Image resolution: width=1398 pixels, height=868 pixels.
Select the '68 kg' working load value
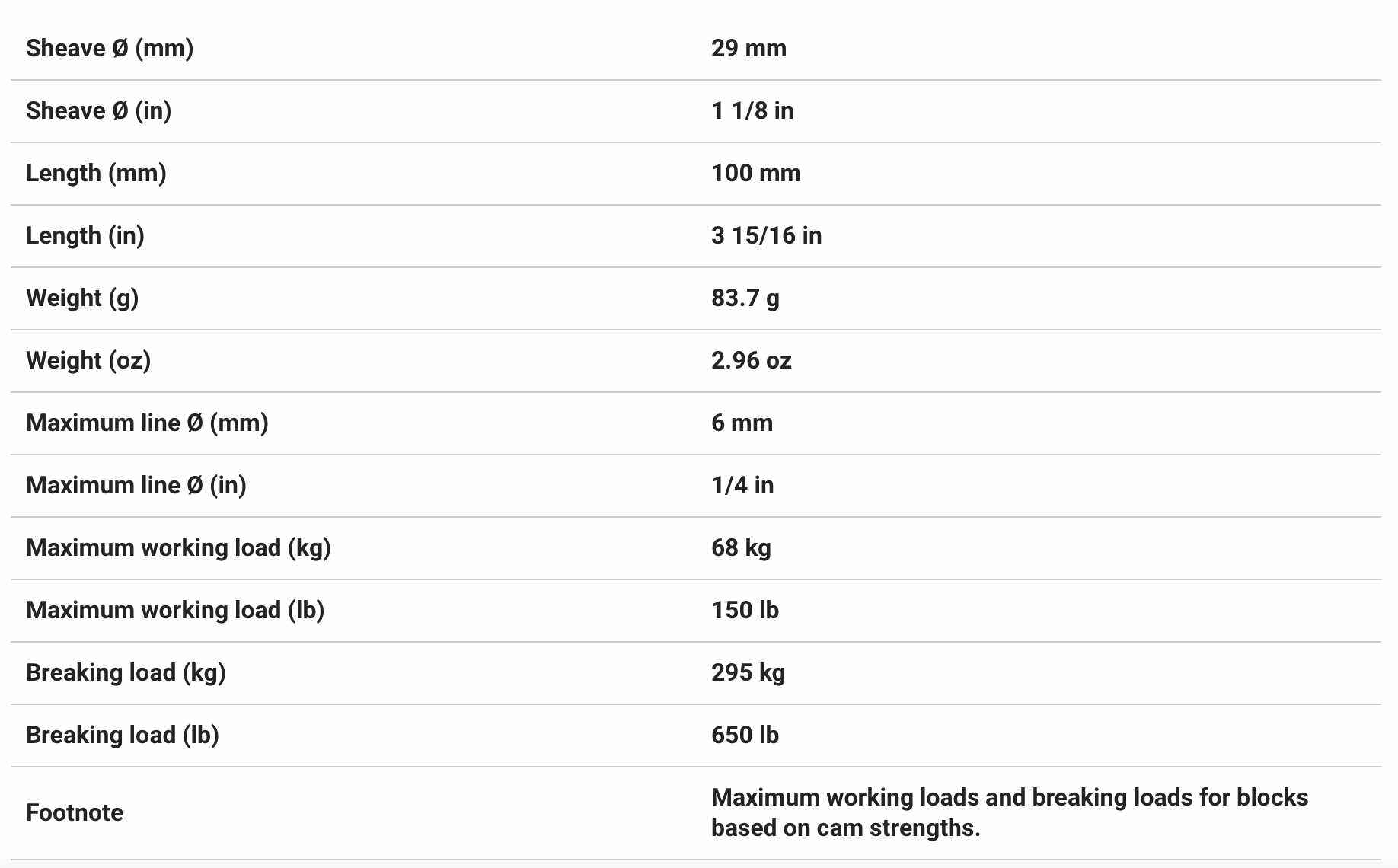(741, 547)
